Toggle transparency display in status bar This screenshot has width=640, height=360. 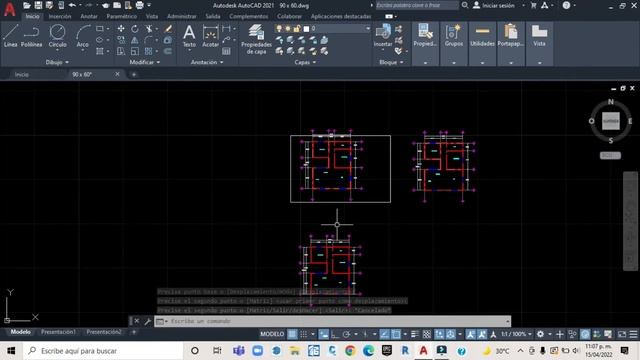click(x=427, y=334)
